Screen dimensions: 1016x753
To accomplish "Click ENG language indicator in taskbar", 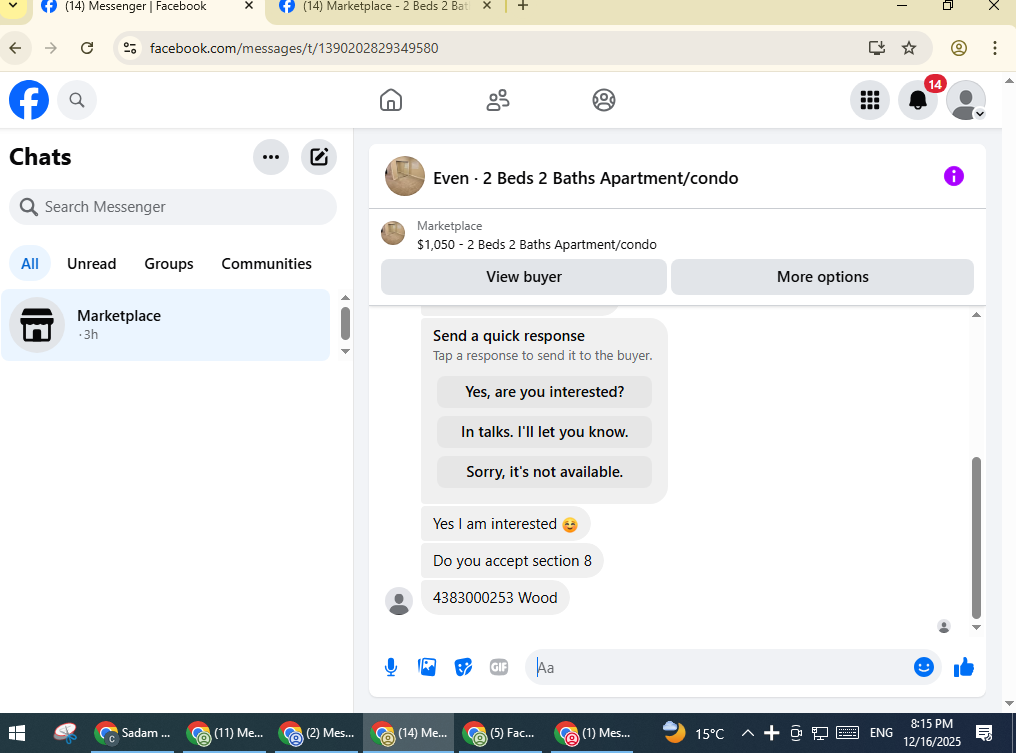I will [881, 733].
